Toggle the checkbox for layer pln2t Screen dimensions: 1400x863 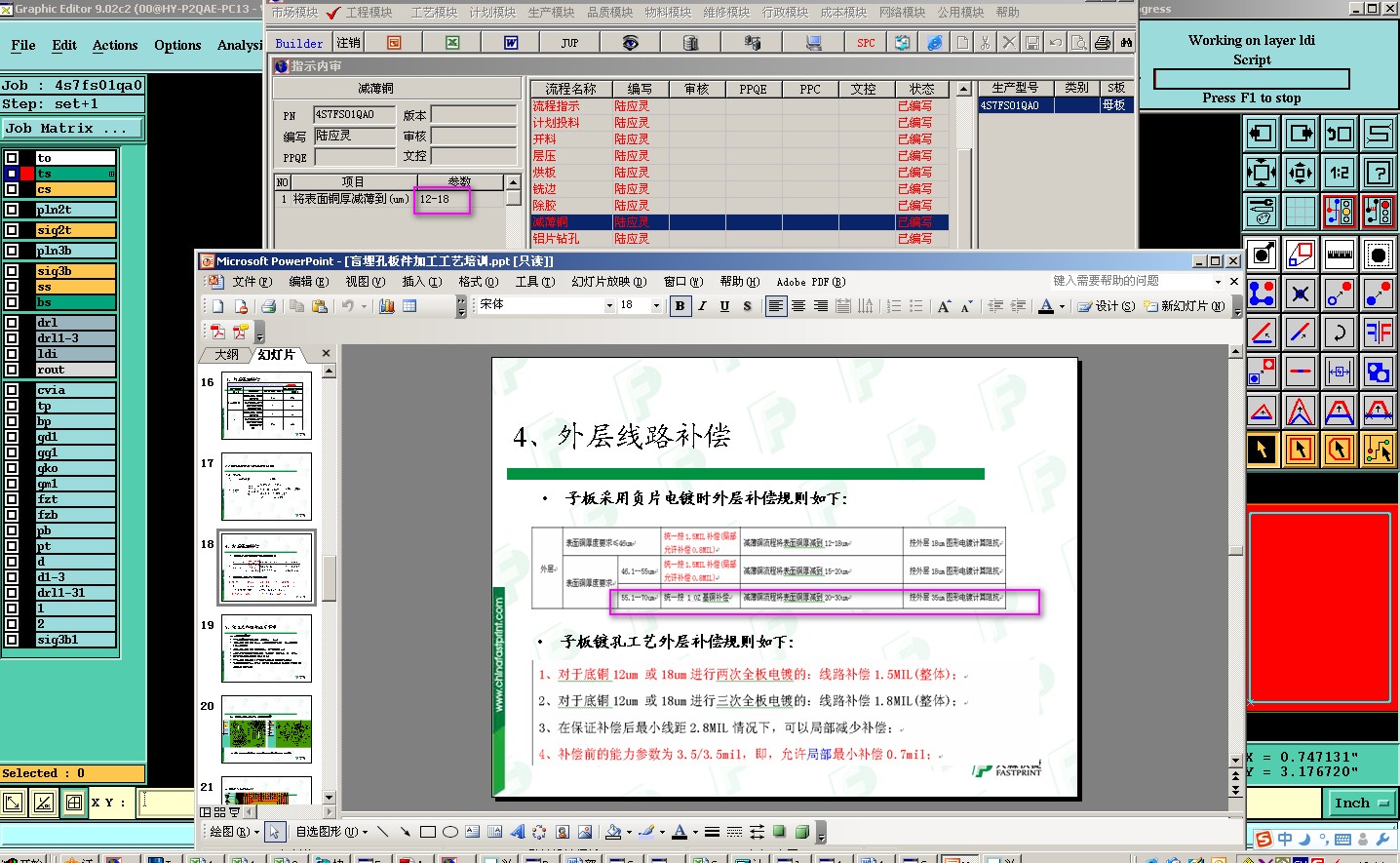pos(12,210)
